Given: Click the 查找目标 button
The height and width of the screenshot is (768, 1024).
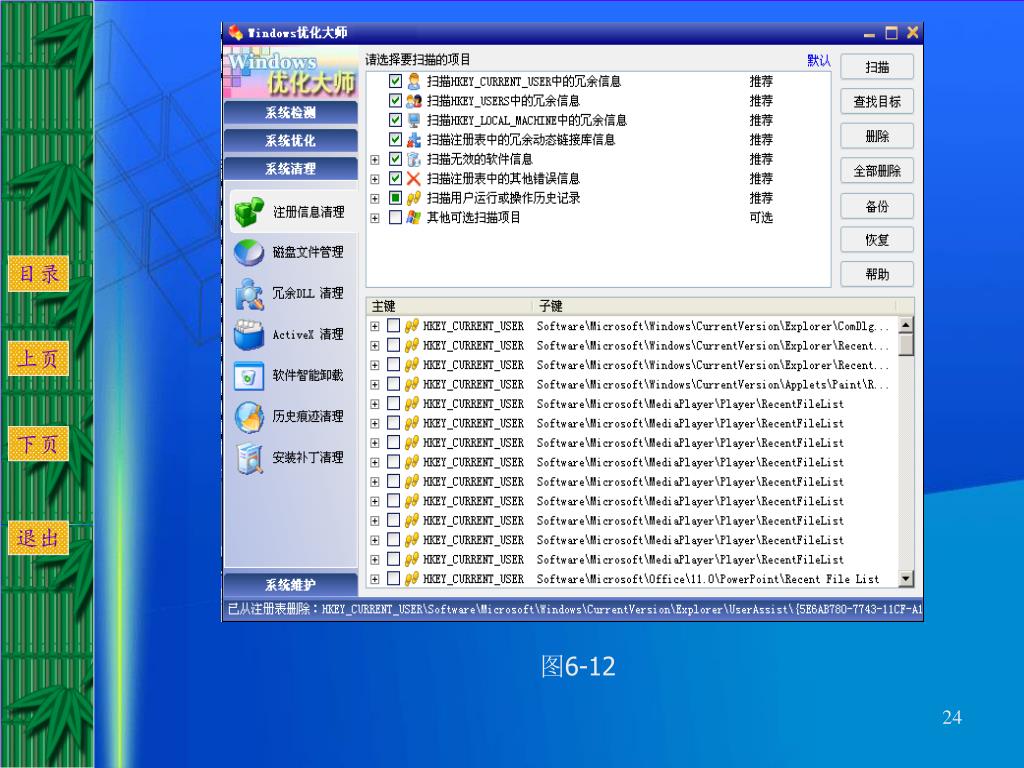Looking at the screenshot, I should point(877,102).
